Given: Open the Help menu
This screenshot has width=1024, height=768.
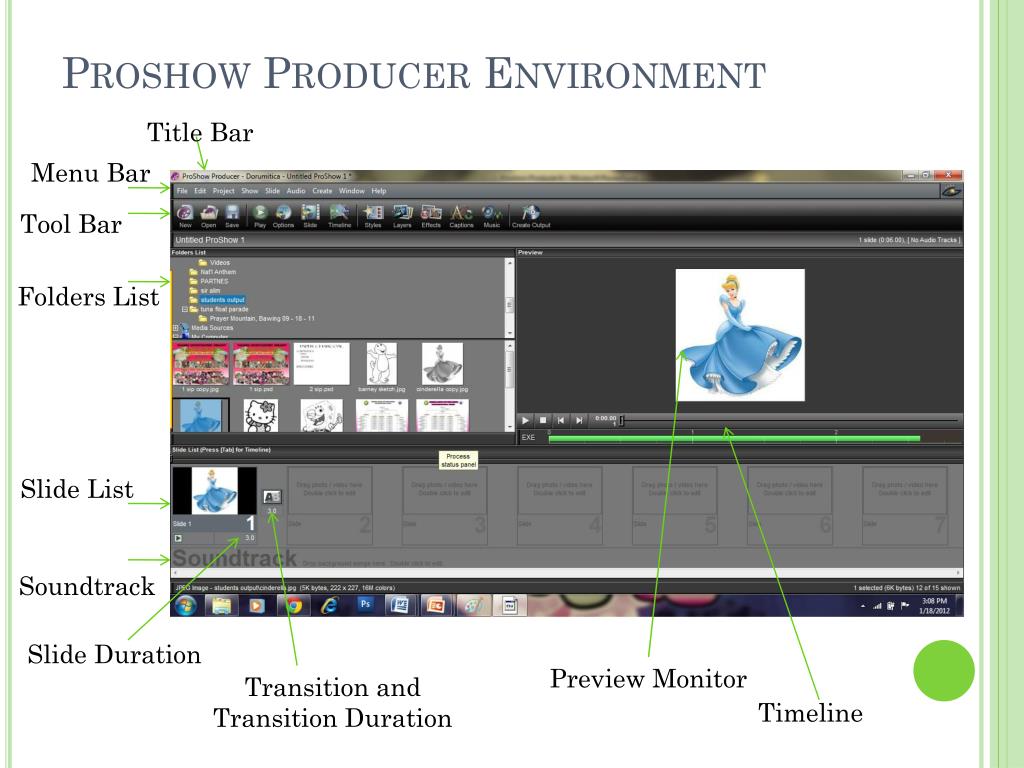Looking at the screenshot, I should click(x=379, y=191).
